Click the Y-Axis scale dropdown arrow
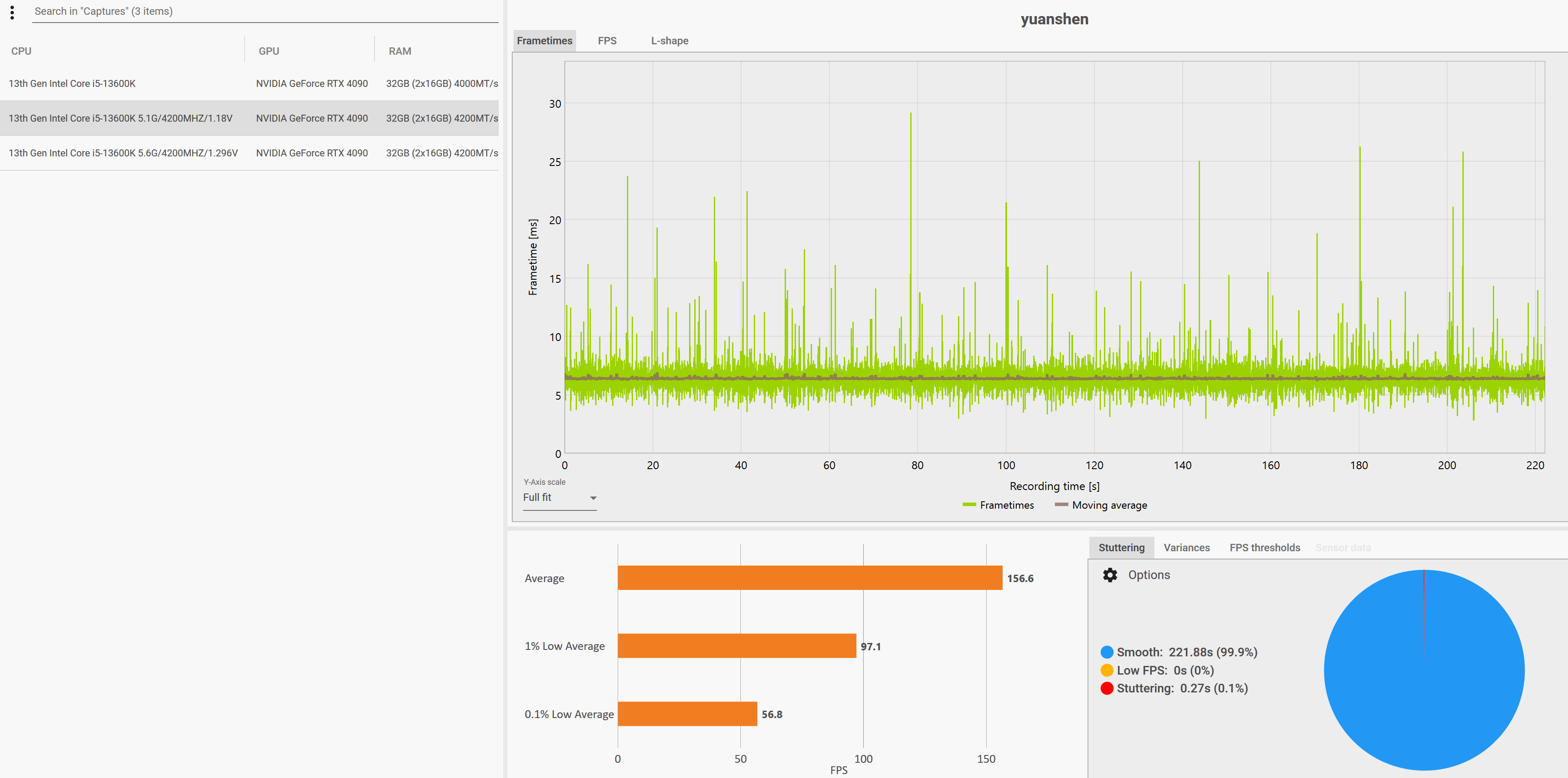This screenshot has width=1568, height=778. [593, 498]
